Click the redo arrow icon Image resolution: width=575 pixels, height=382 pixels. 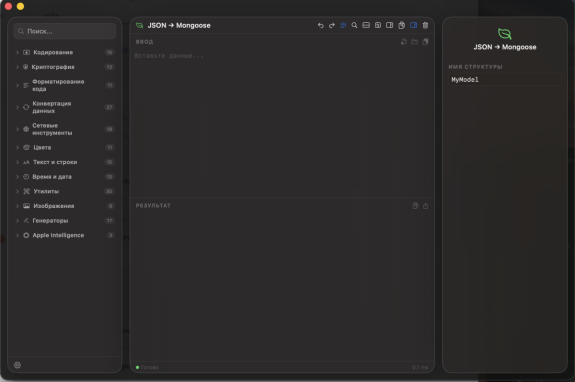coord(332,25)
